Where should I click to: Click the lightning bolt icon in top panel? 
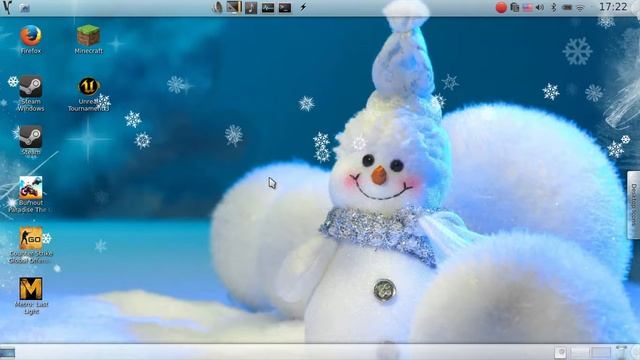point(303,7)
